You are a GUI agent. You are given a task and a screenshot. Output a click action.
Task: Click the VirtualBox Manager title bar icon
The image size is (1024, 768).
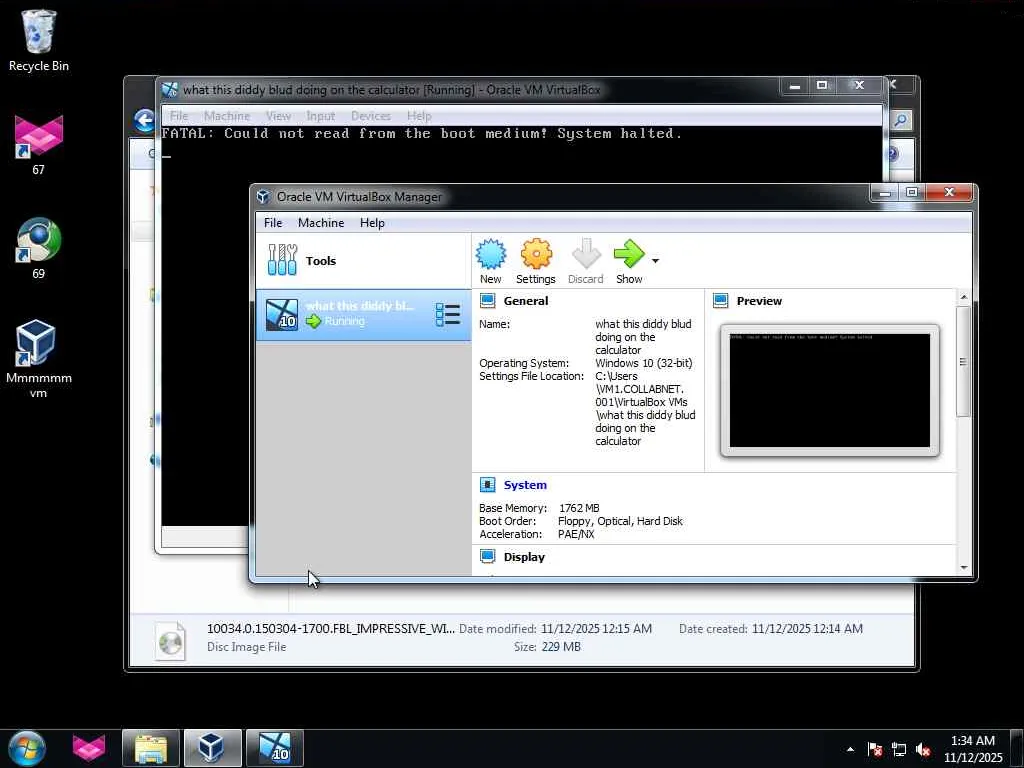pyautogui.click(x=263, y=197)
